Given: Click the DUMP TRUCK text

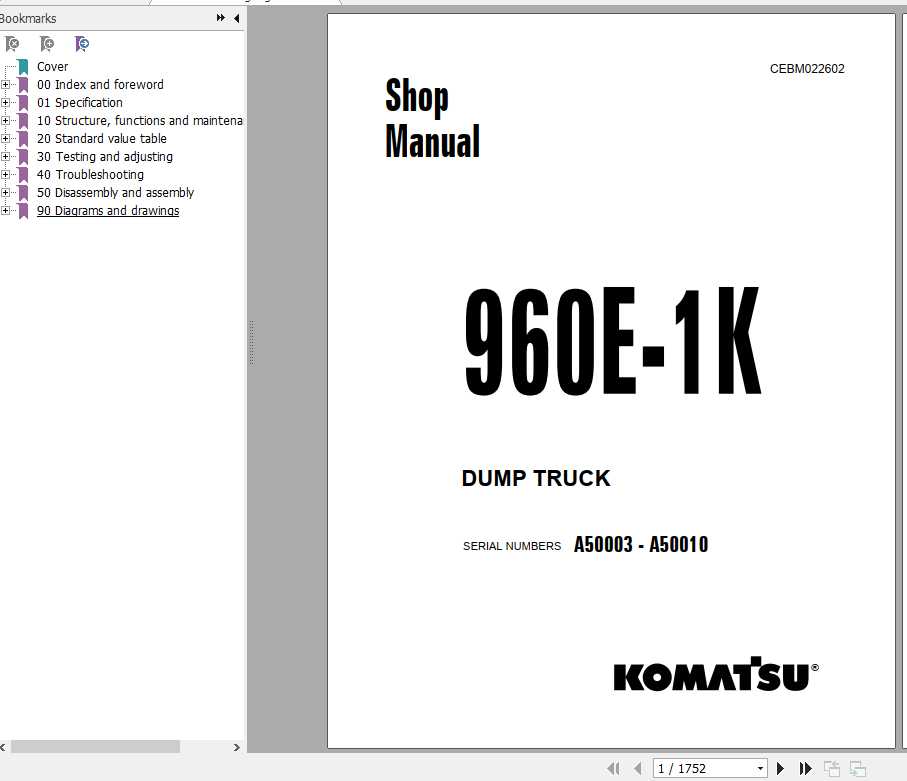Looking at the screenshot, I should click(536, 478).
